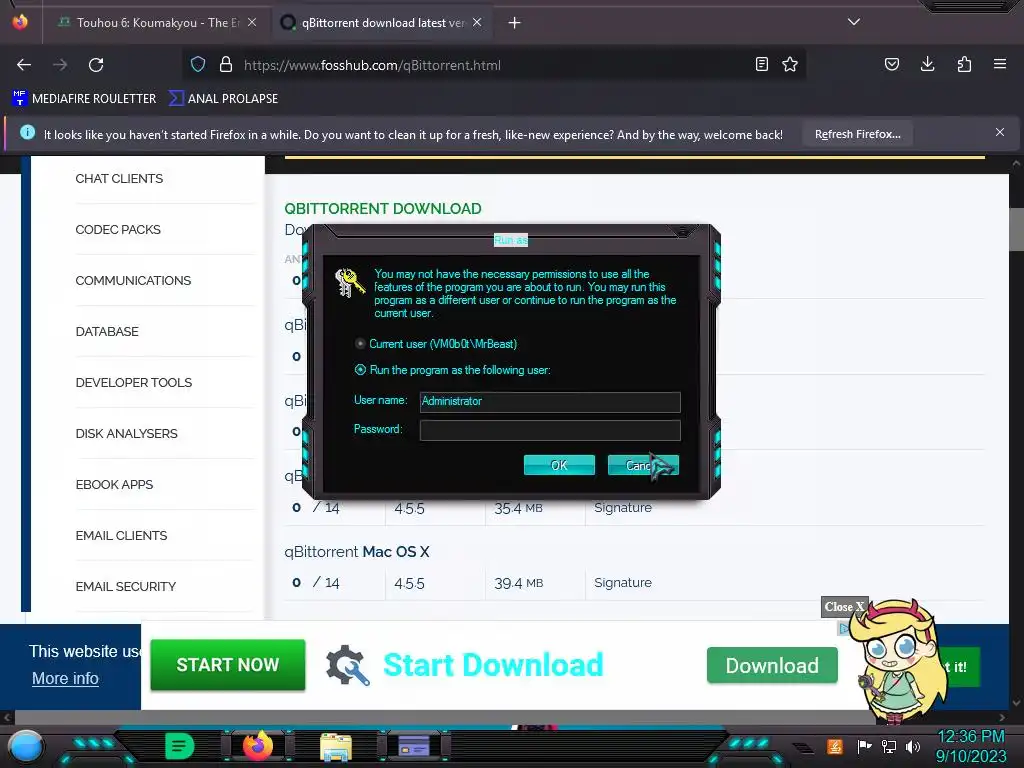Open the DEVELOPER TOOLS category

click(133, 383)
